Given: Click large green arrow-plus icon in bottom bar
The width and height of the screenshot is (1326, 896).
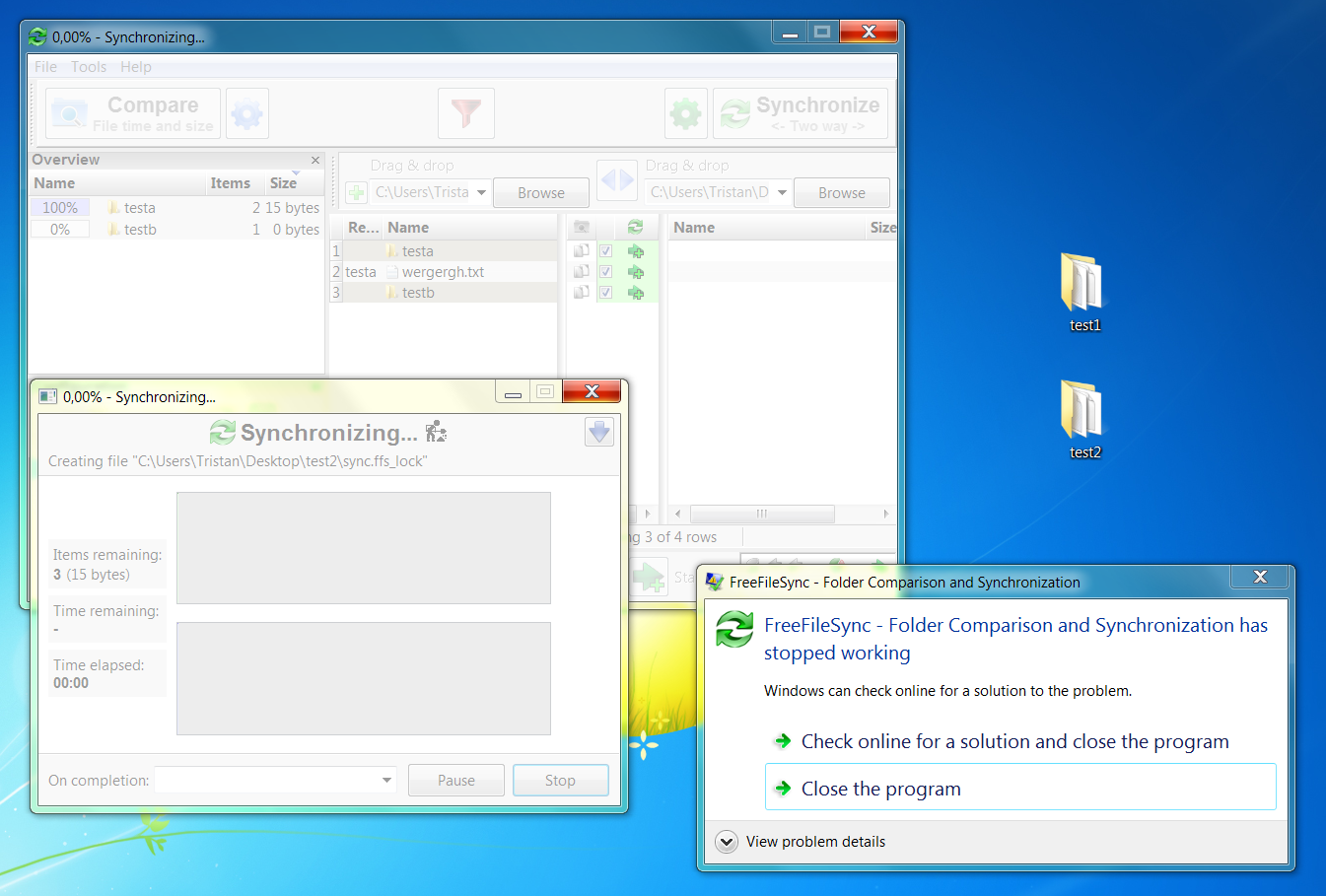Looking at the screenshot, I should [x=649, y=577].
